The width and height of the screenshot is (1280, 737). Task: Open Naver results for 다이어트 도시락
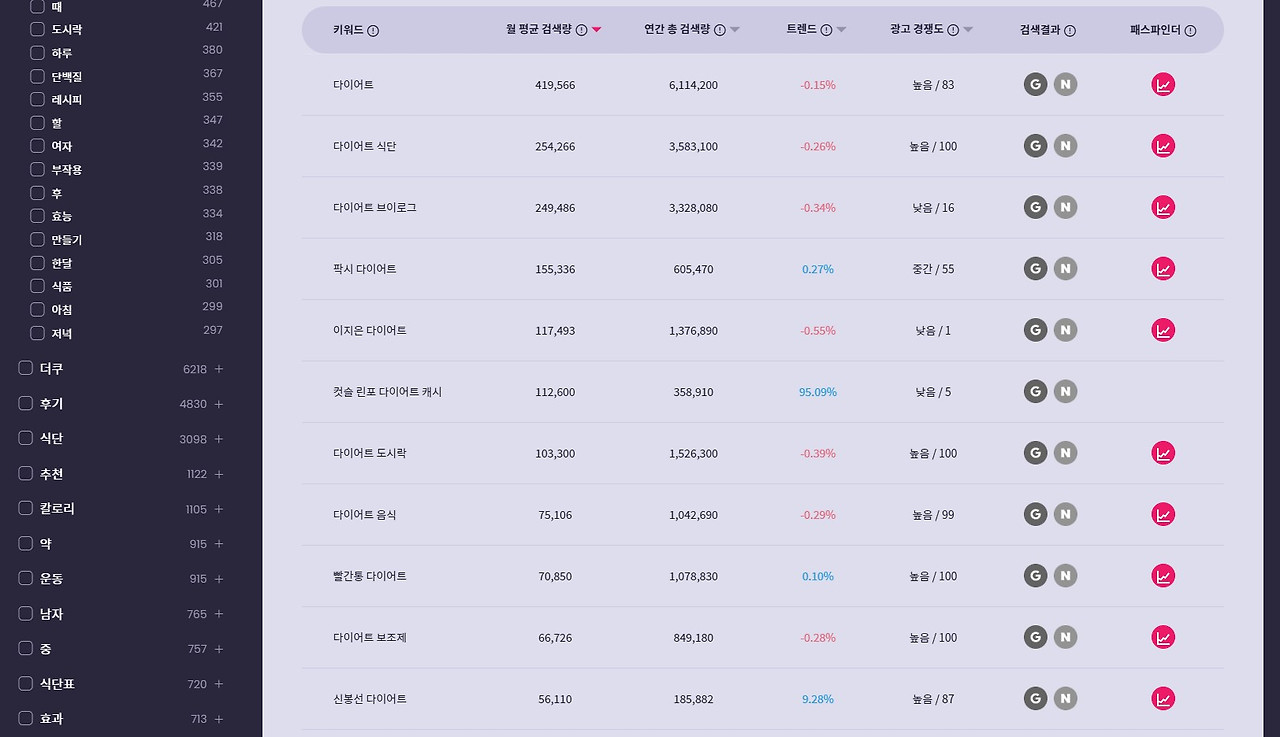coord(1066,453)
